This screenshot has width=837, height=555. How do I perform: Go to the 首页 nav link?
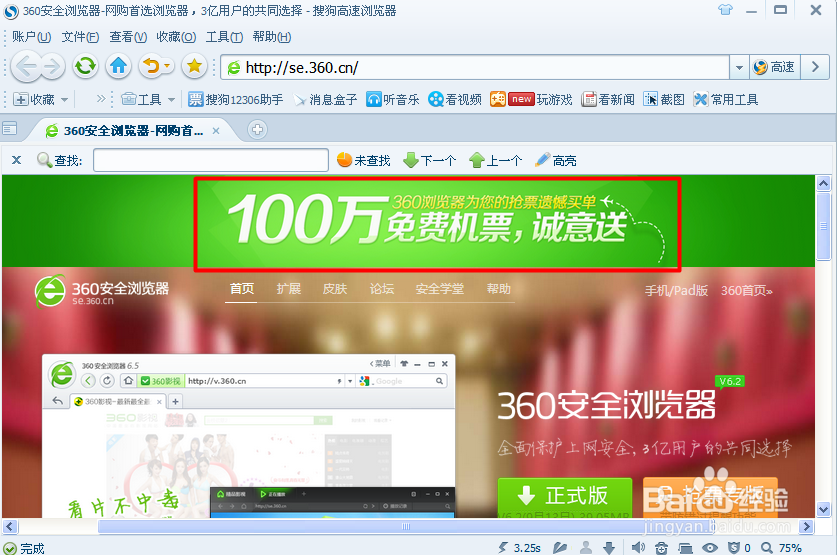coord(241,289)
